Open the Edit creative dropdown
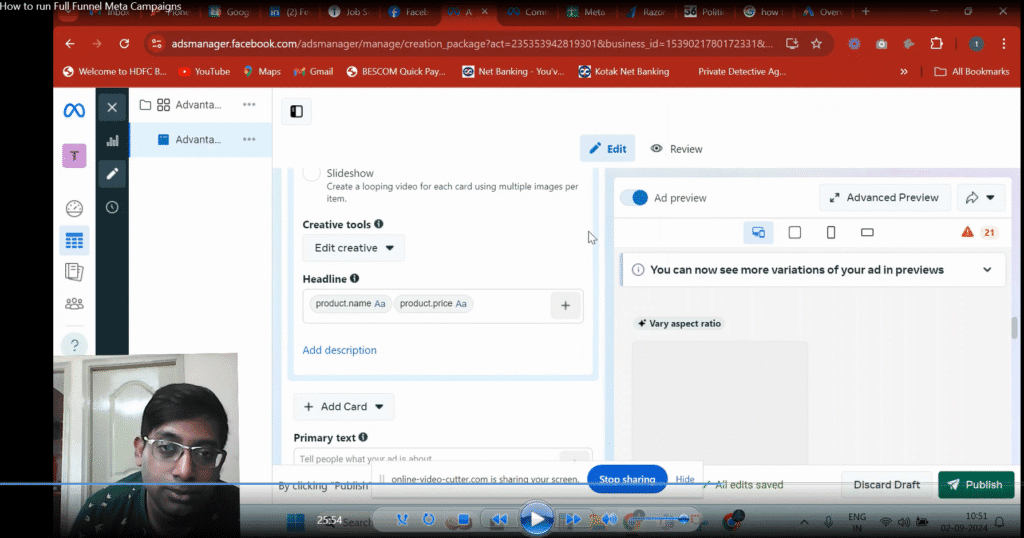 coord(354,248)
